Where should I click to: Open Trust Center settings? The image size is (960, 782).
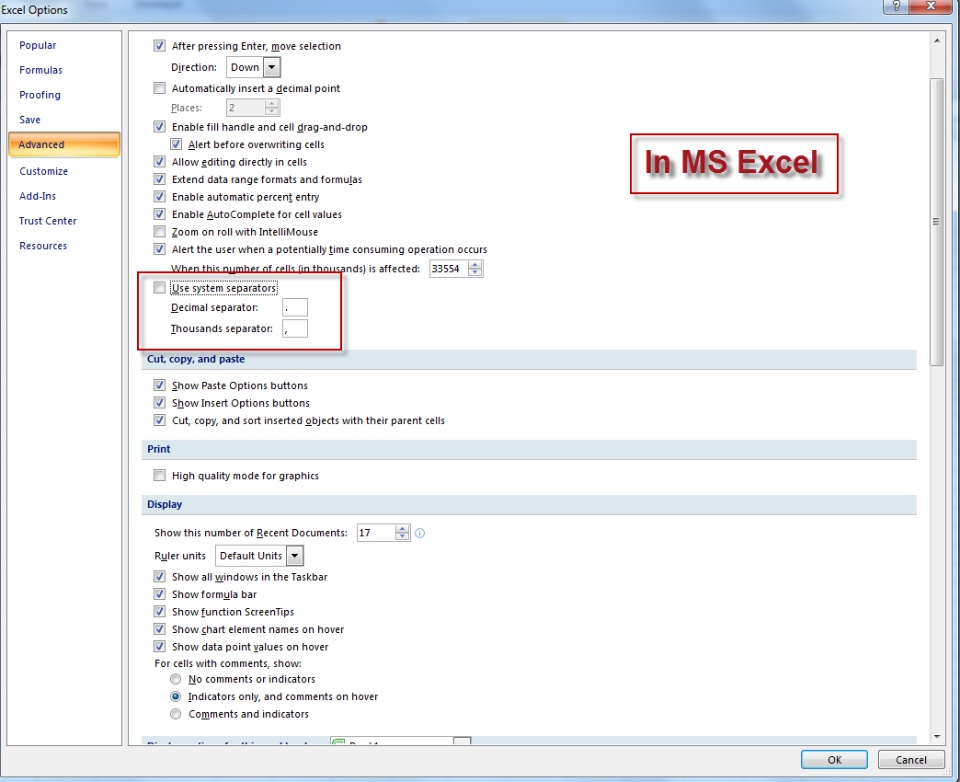tap(48, 221)
